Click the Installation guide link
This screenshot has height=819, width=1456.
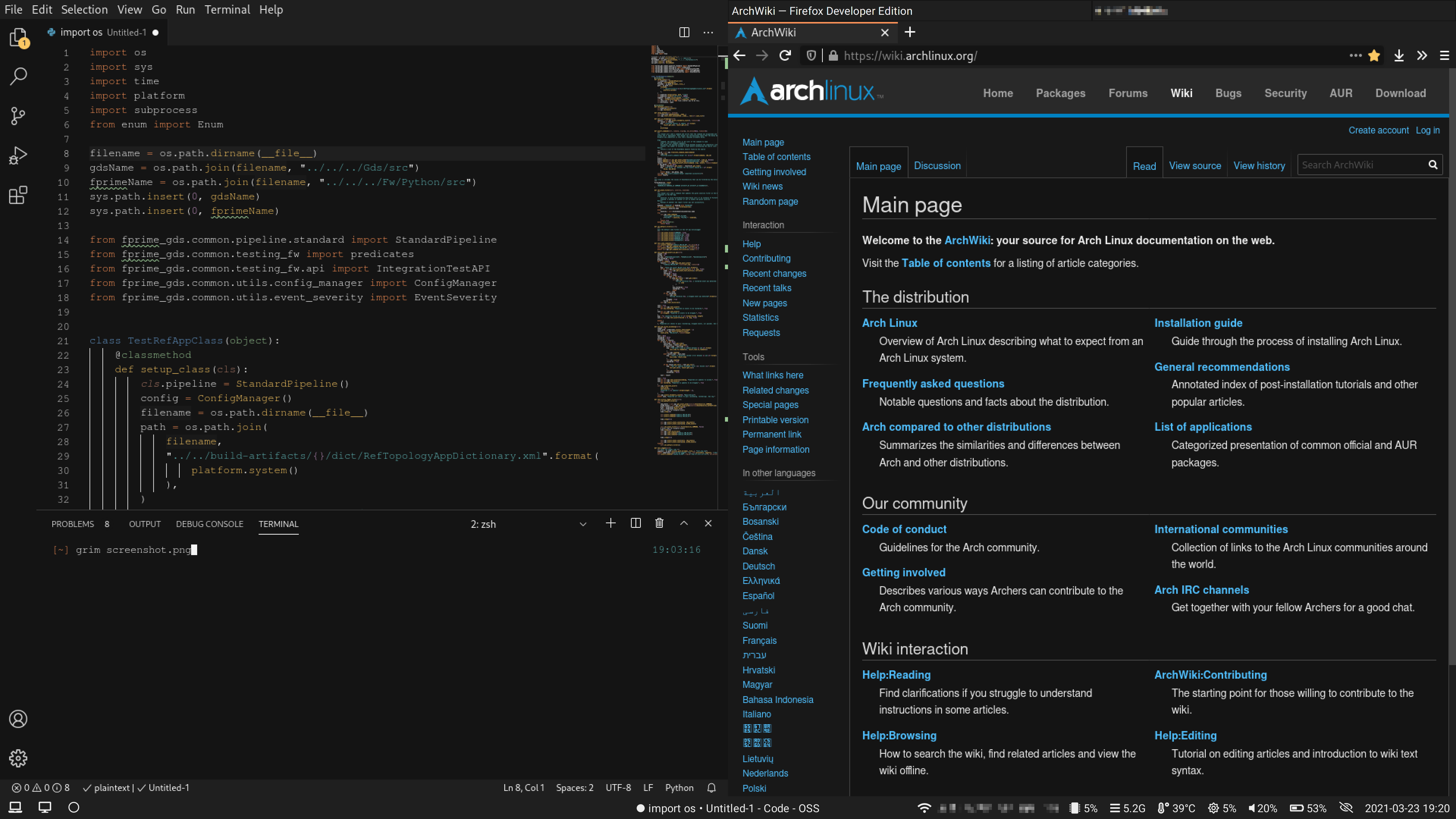tap(1198, 323)
